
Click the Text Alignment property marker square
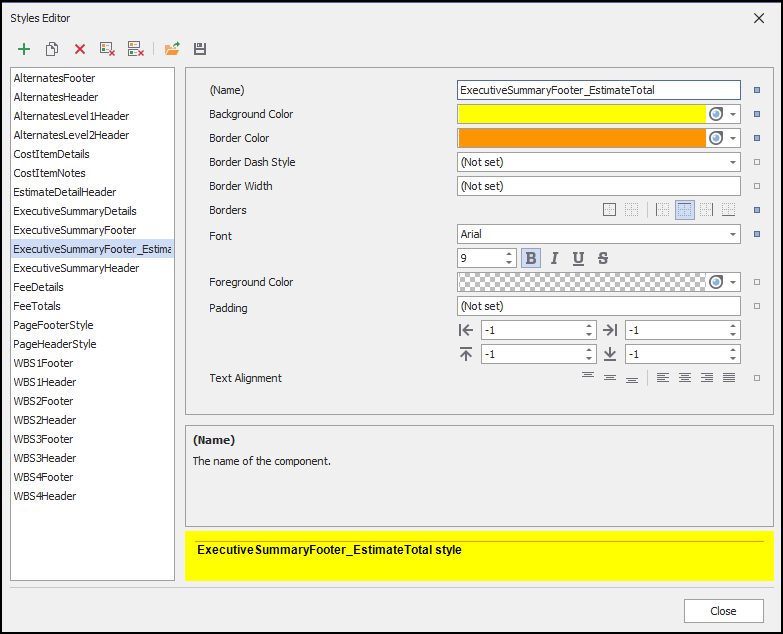(757, 378)
